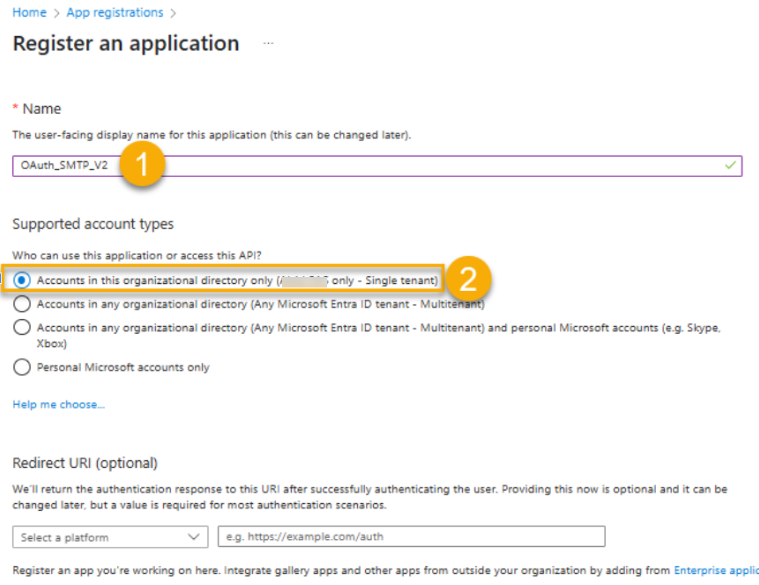This screenshot has width=759, height=585.
Task: Select Accounts in this organizational directory only
Action: (22, 280)
